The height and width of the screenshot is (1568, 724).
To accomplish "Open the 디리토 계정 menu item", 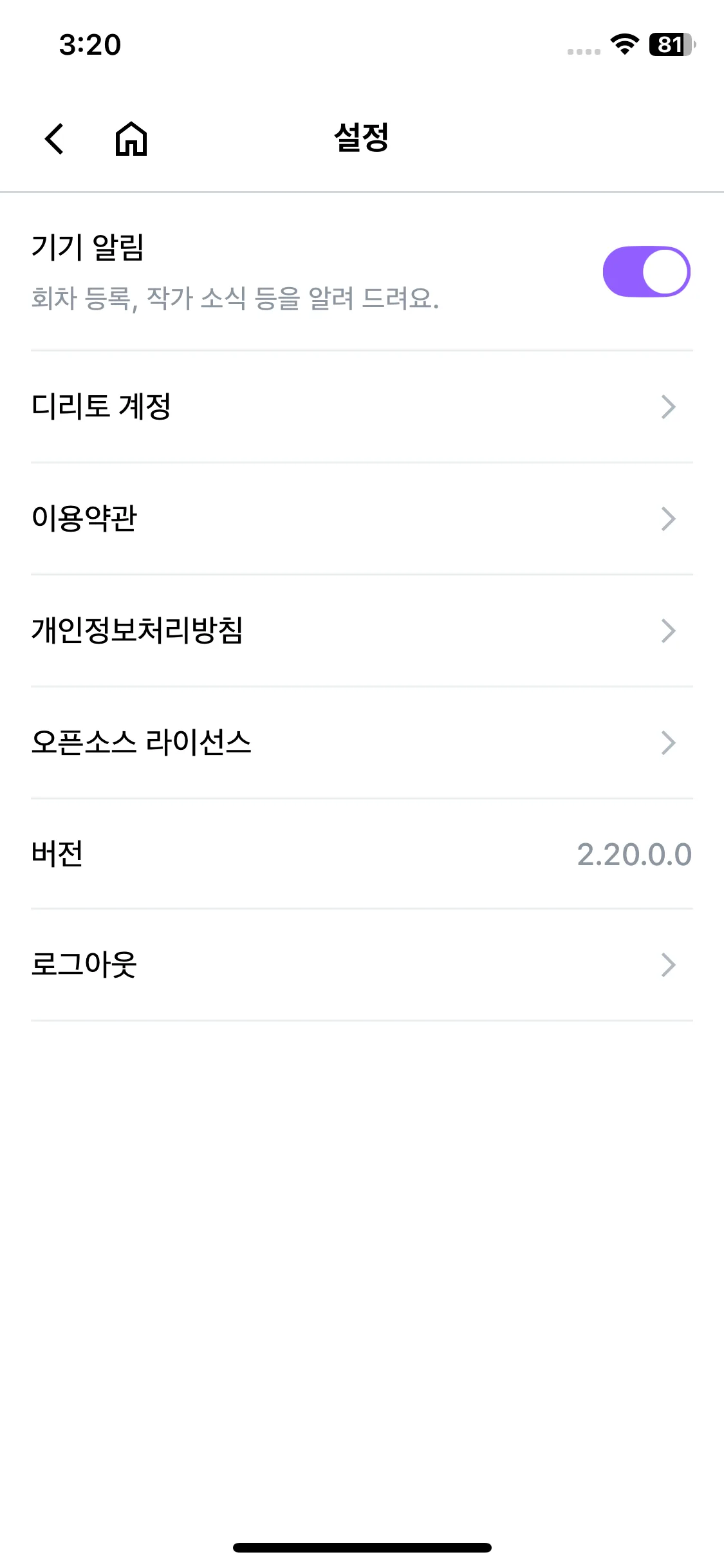I will tap(102, 407).
